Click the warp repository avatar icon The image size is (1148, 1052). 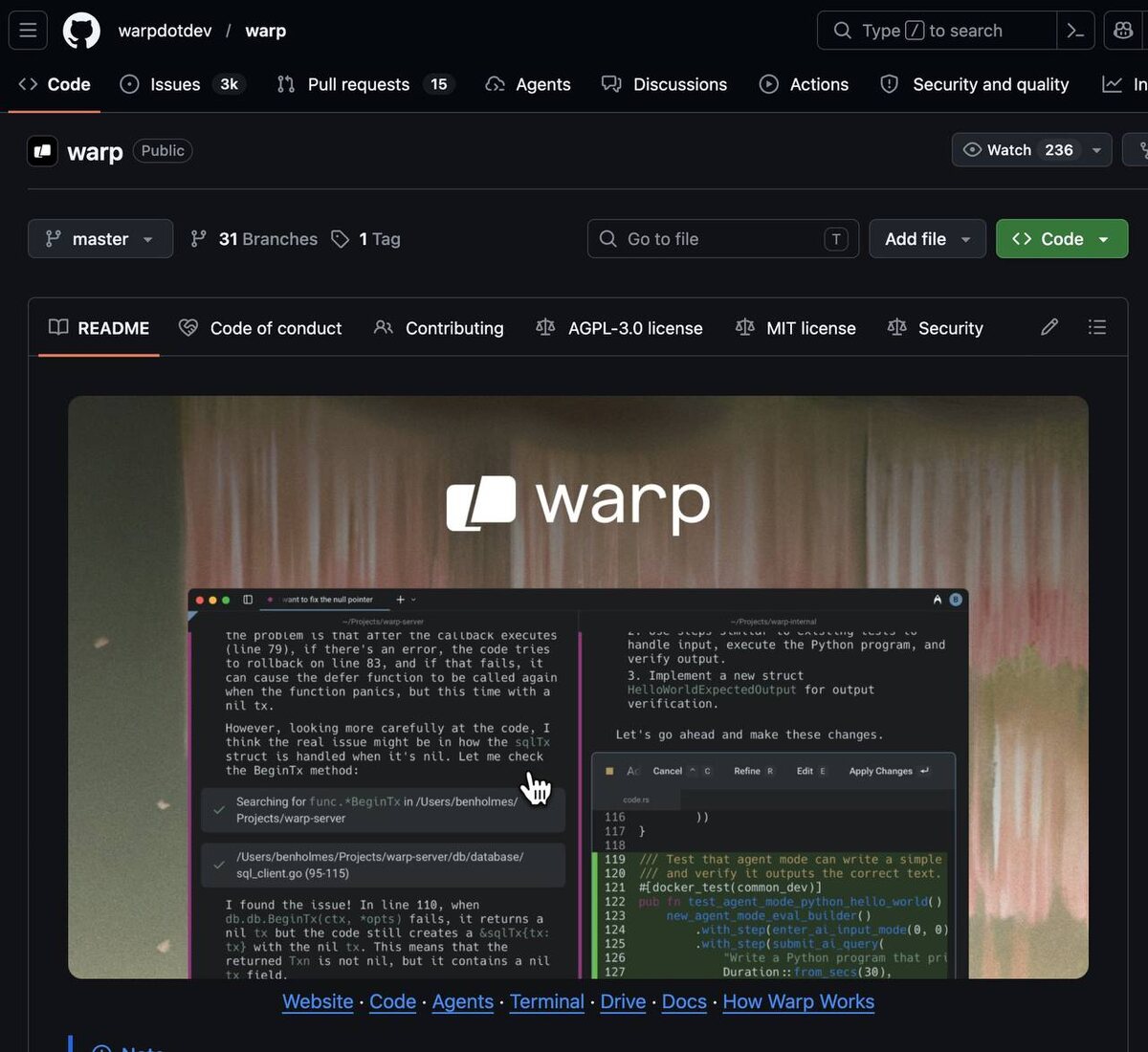[x=42, y=151]
